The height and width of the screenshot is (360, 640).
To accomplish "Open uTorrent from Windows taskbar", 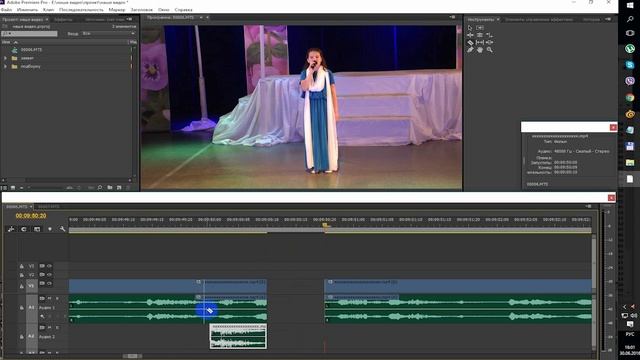I will coord(630,49).
